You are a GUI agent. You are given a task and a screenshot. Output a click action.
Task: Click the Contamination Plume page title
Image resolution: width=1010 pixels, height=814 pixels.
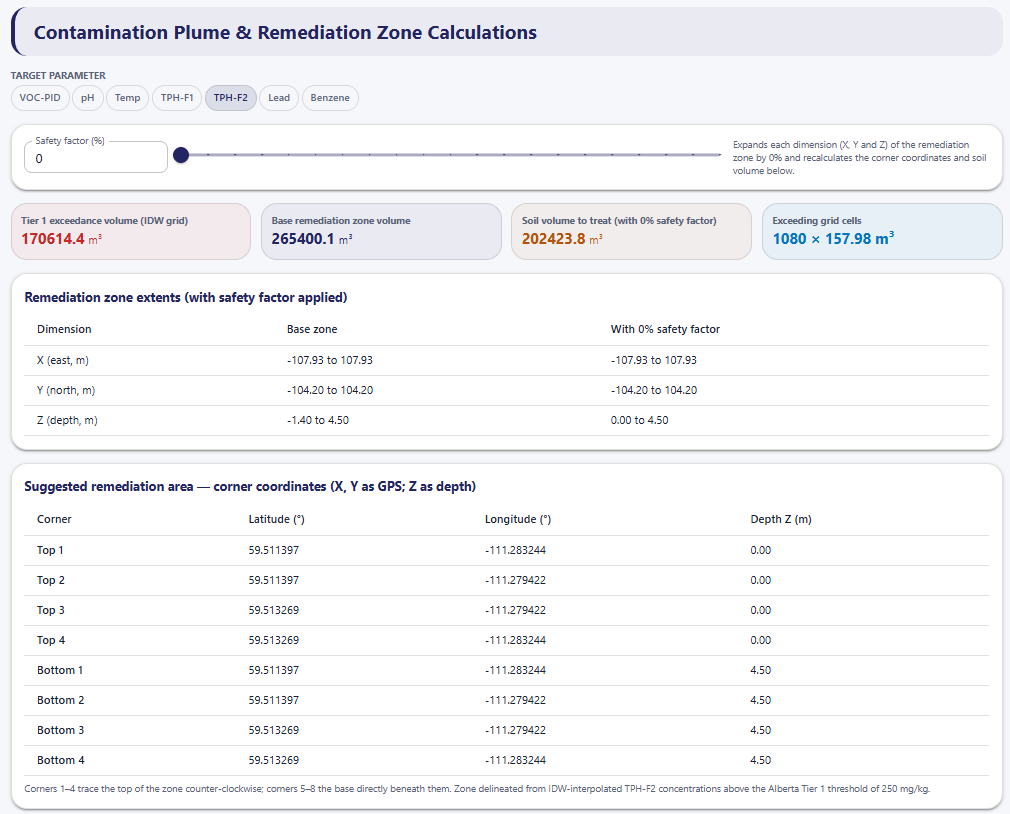pyautogui.click(x=285, y=32)
